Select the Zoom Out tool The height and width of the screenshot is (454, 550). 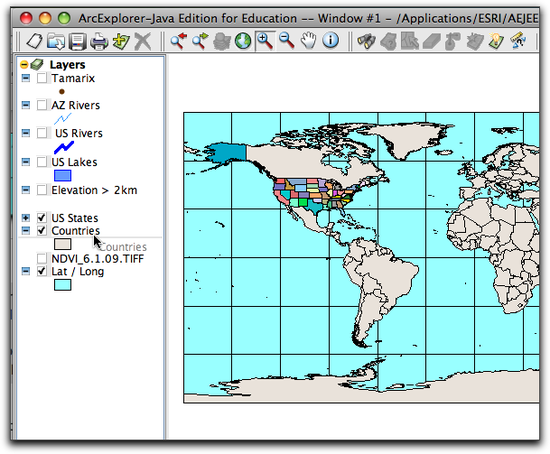pyautogui.click(x=287, y=41)
